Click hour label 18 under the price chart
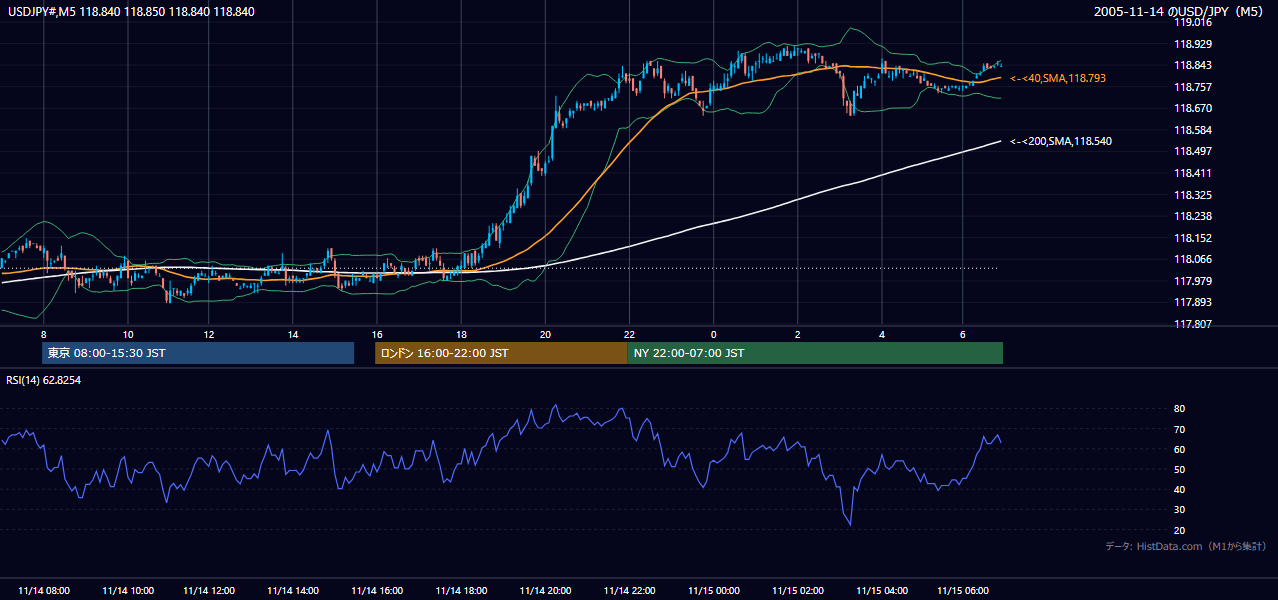 pyautogui.click(x=461, y=334)
